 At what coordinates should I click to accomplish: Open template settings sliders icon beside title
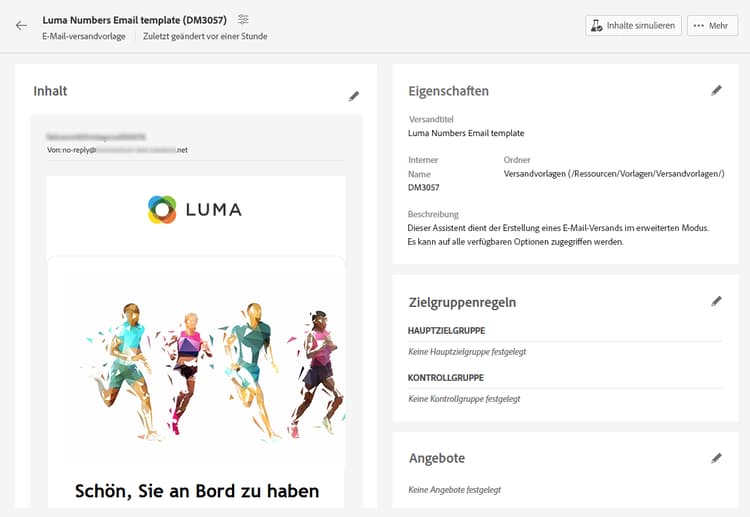pyautogui.click(x=243, y=19)
